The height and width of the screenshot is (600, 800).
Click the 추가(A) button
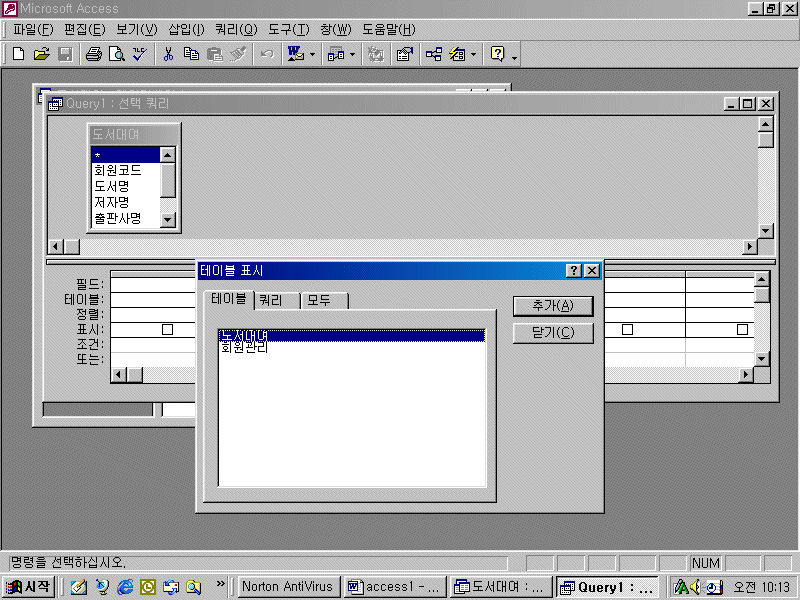point(553,306)
